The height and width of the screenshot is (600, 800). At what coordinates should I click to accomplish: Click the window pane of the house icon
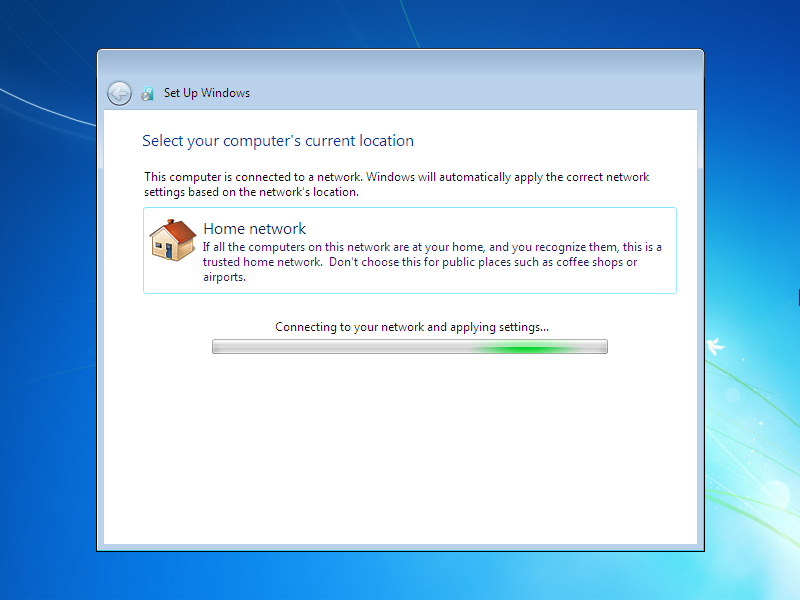[x=159, y=246]
